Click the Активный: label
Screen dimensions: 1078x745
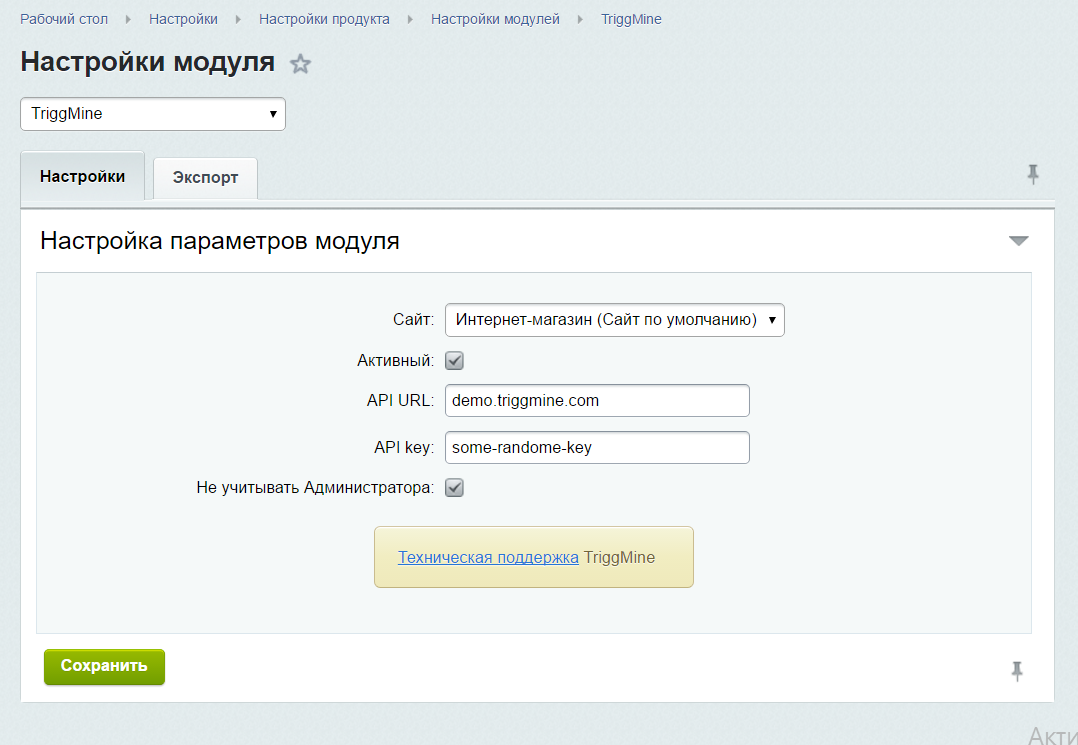pos(395,361)
